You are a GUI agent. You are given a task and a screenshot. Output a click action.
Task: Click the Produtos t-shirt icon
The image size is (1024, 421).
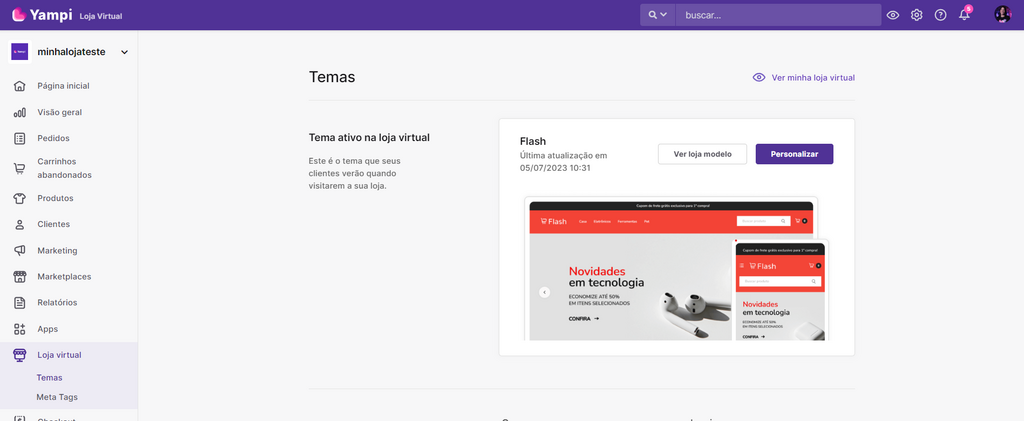click(x=20, y=198)
